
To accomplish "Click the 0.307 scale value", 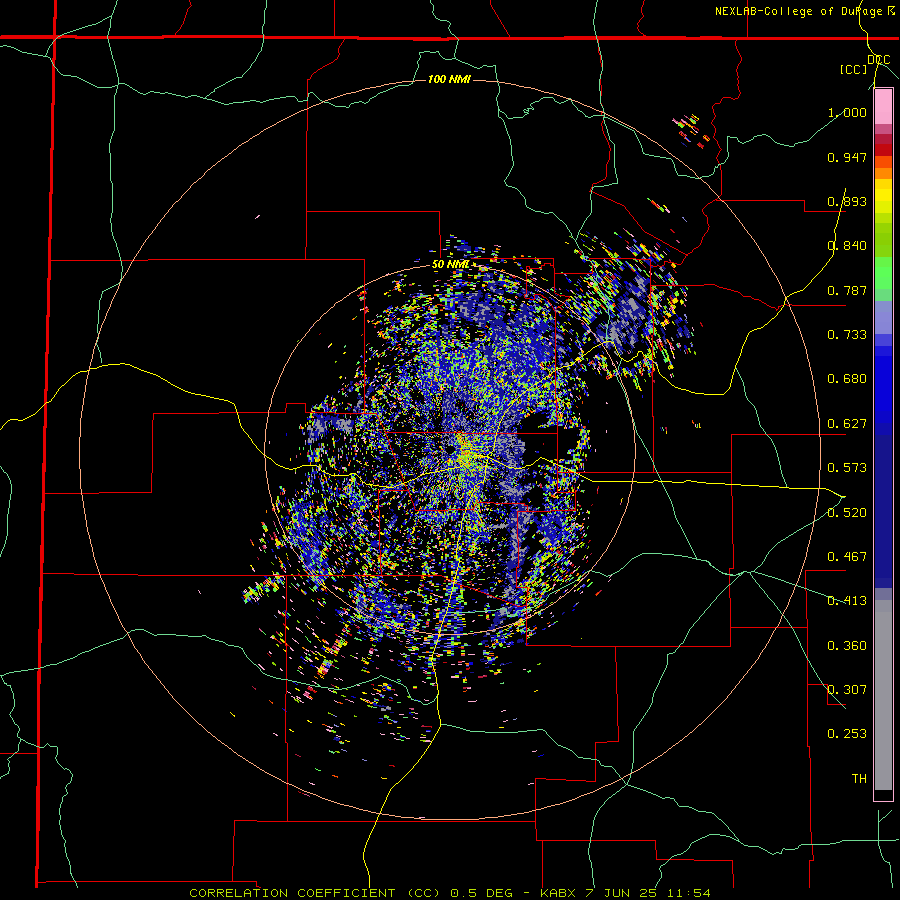I will (847, 690).
